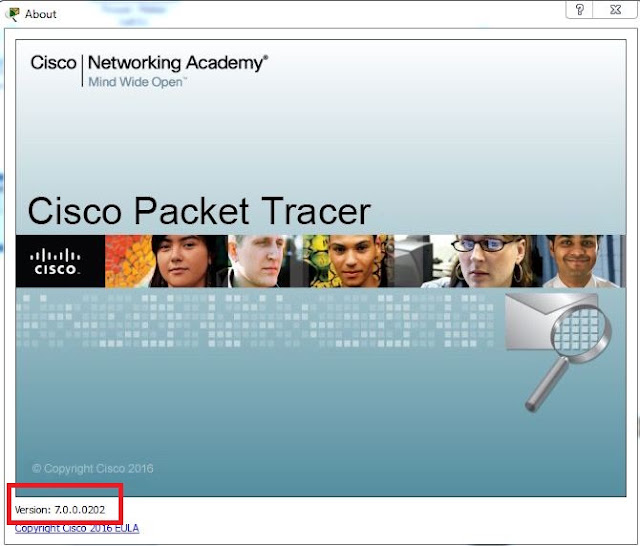Click the Cisco logo in the banner
The height and width of the screenshot is (546, 640).
click(56, 262)
